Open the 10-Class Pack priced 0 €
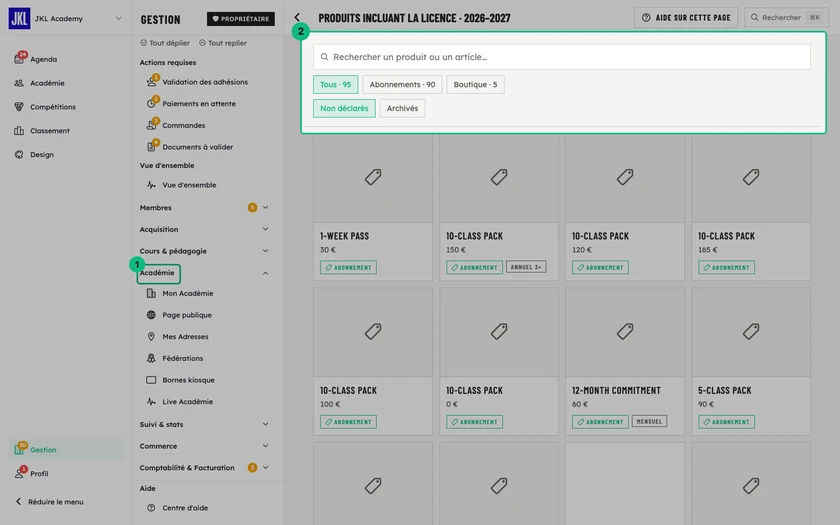The image size is (840, 525). pyautogui.click(x=499, y=362)
